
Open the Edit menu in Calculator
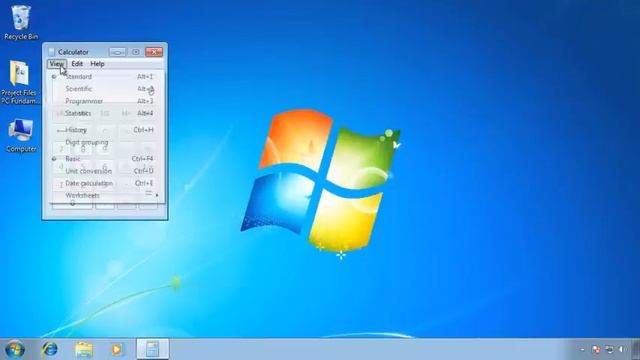pos(77,64)
